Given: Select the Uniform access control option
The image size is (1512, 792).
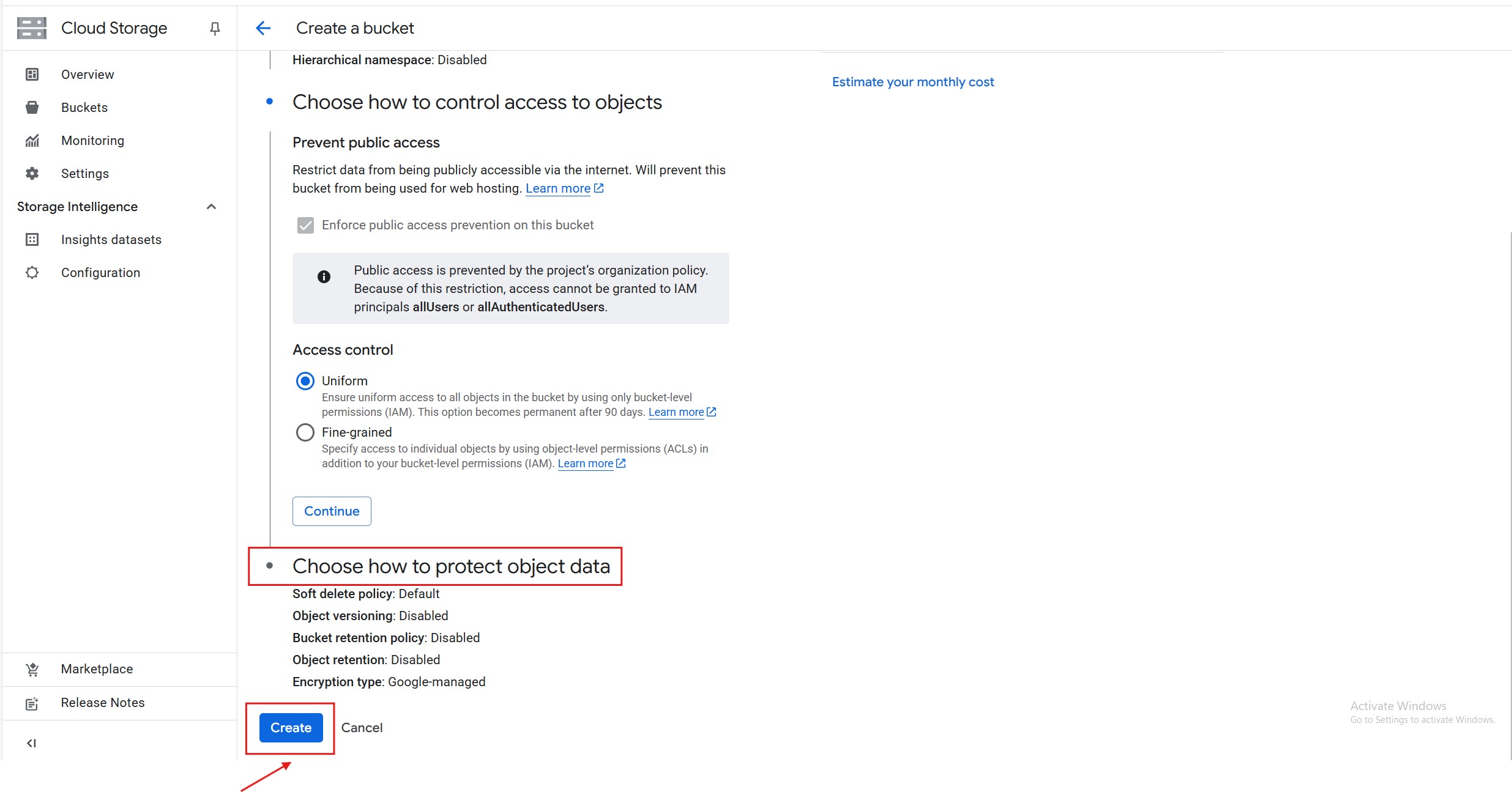Looking at the screenshot, I should (305, 381).
